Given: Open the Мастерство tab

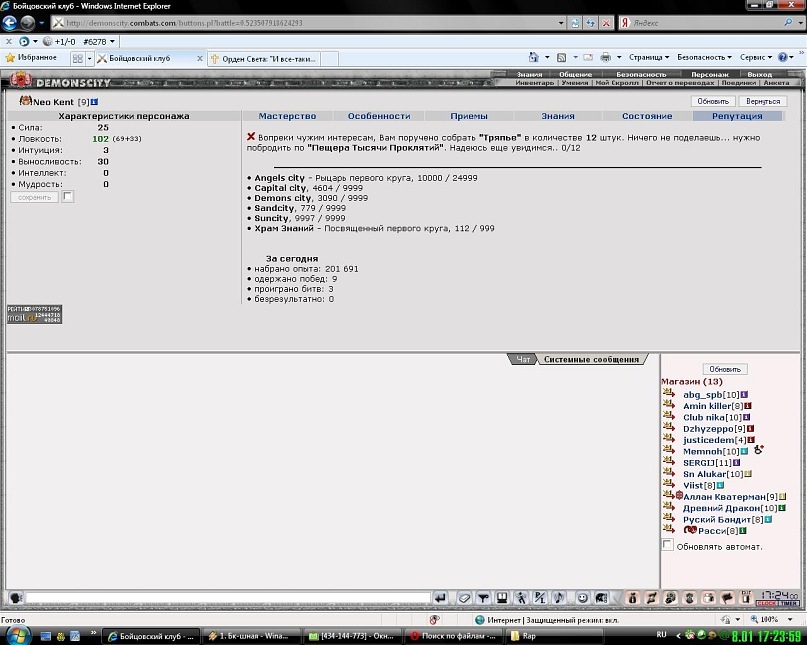Looking at the screenshot, I should point(287,116).
